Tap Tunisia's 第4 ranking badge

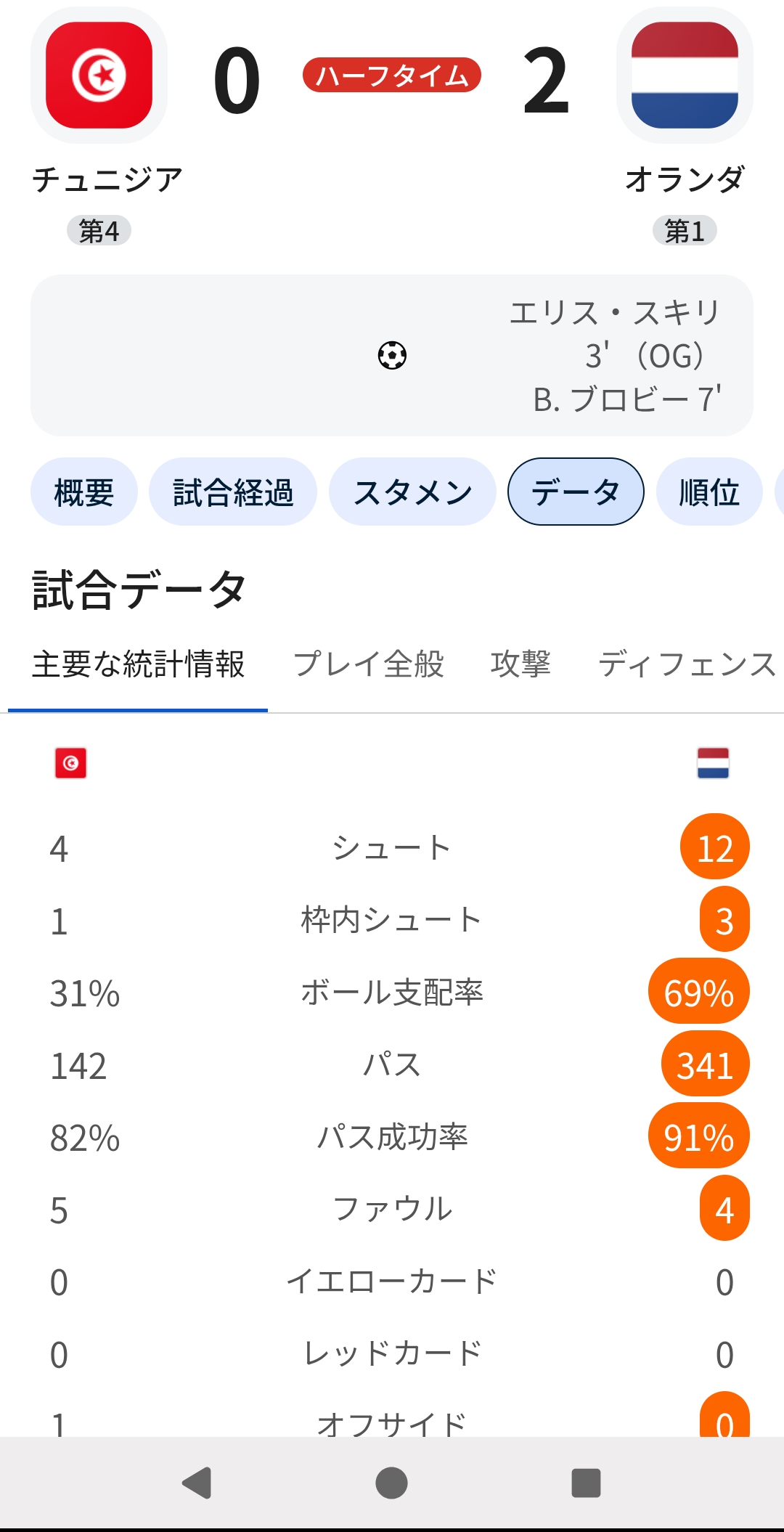coord(99,231)
